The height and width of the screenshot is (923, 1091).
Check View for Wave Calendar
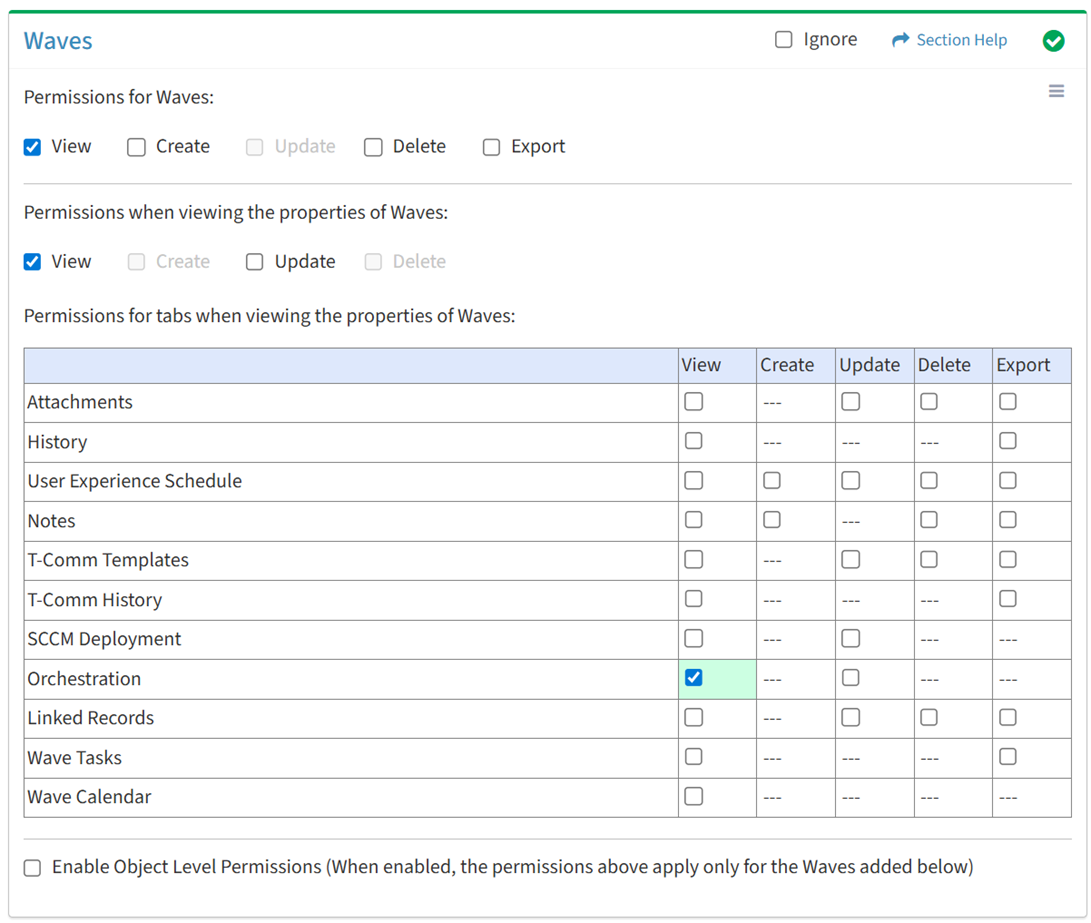693,797
